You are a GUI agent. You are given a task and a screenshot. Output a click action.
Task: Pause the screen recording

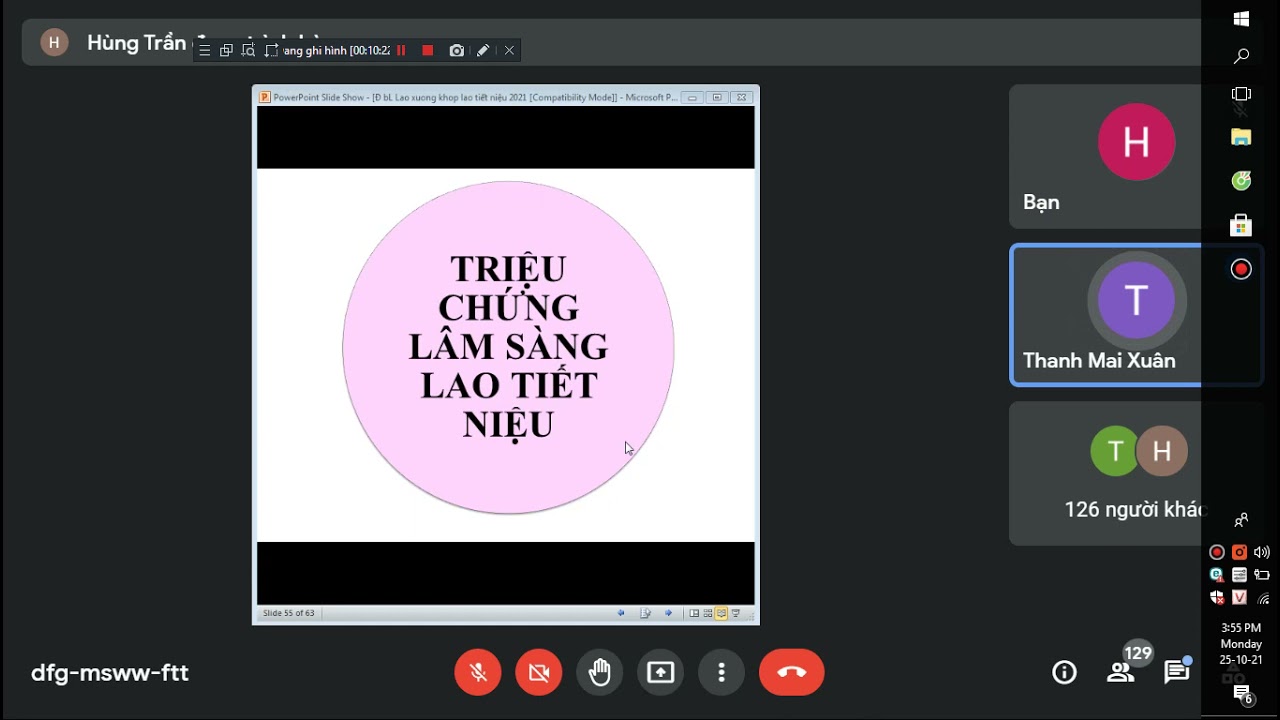[x=401, y=50]
